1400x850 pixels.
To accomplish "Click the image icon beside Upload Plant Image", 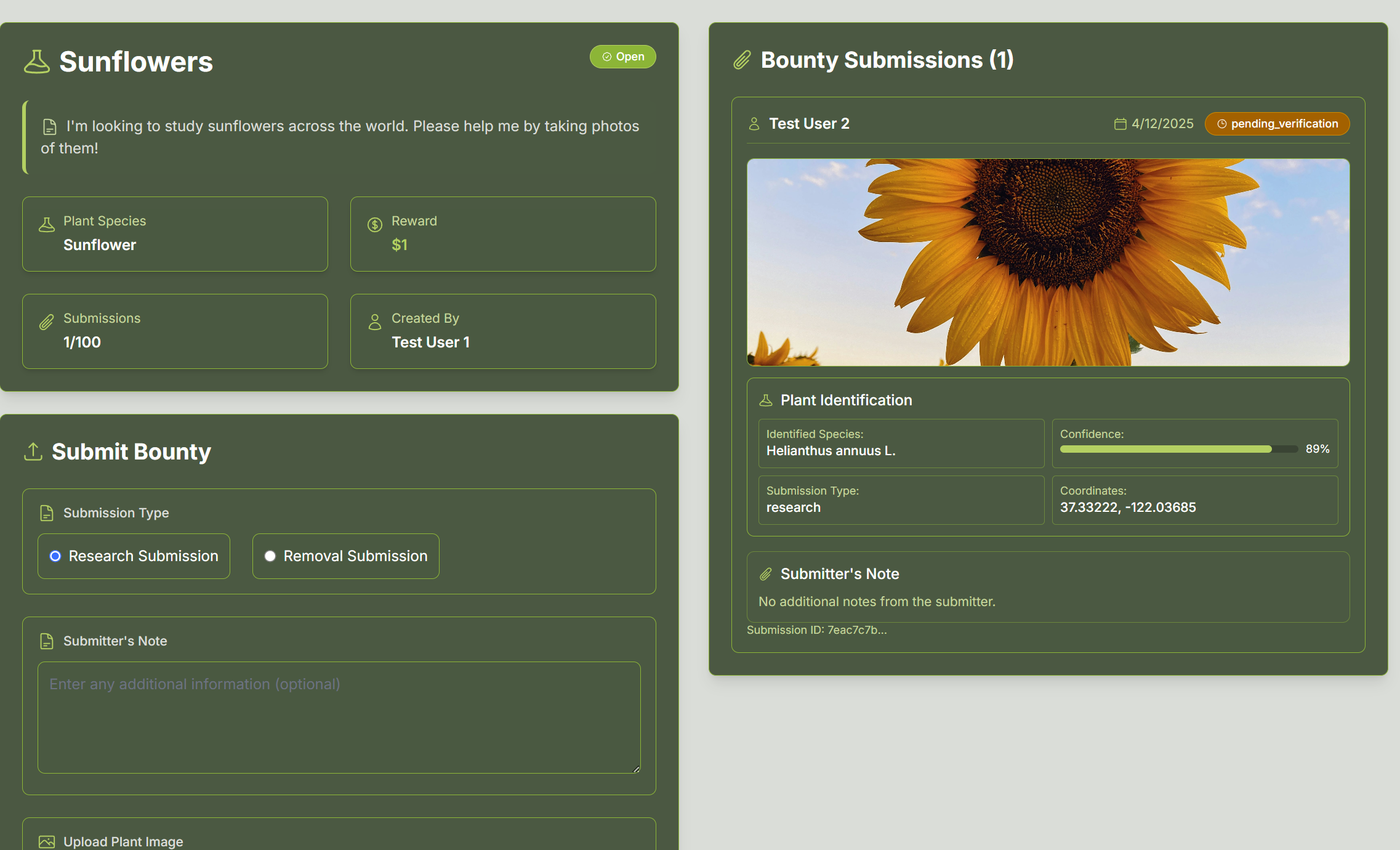I will 47,841.
